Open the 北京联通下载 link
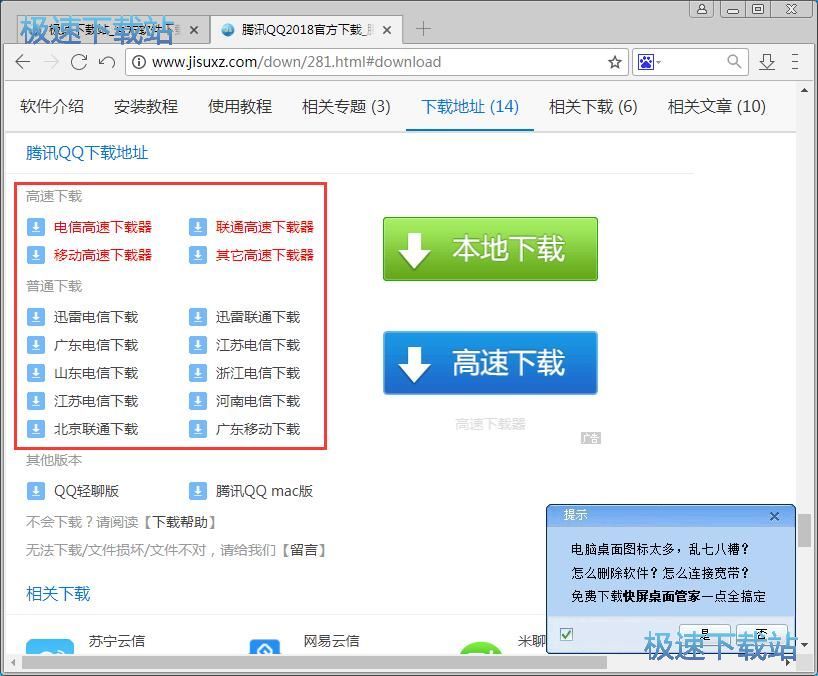818x676 pixels. 96,429
